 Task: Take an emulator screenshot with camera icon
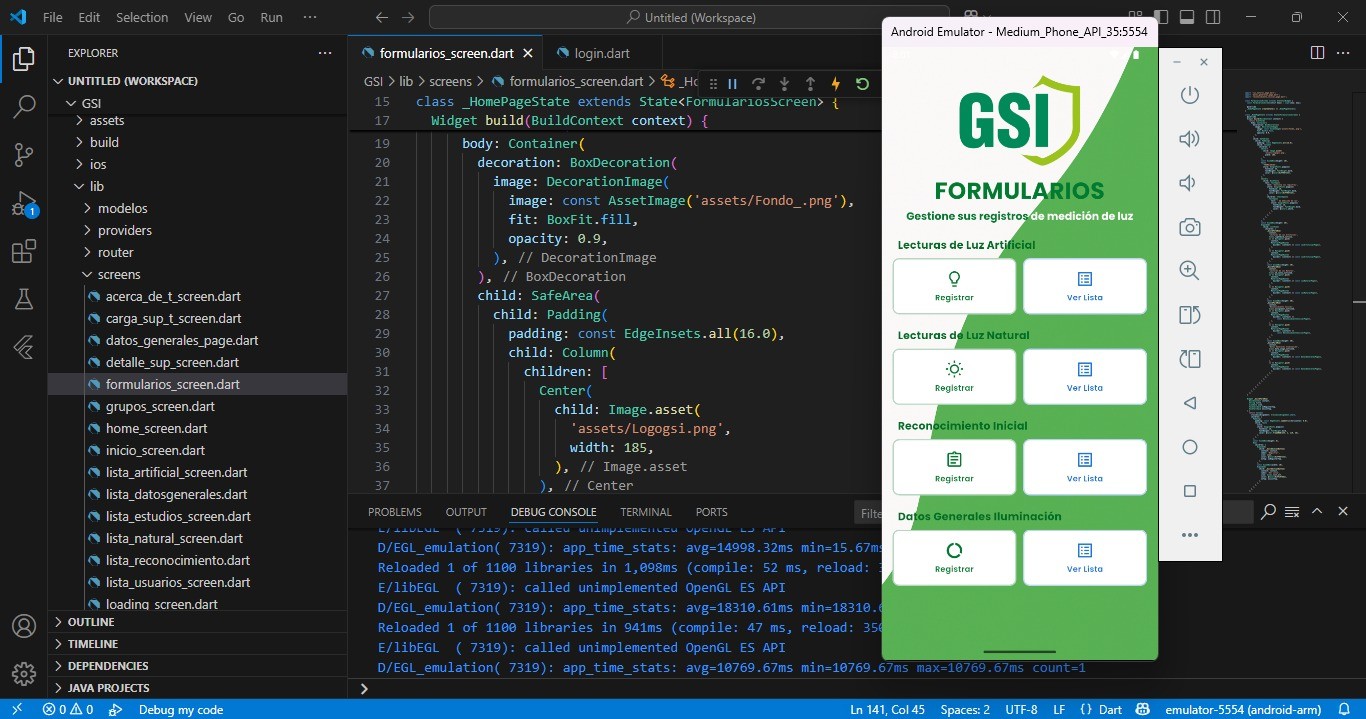coord(1189,227)
